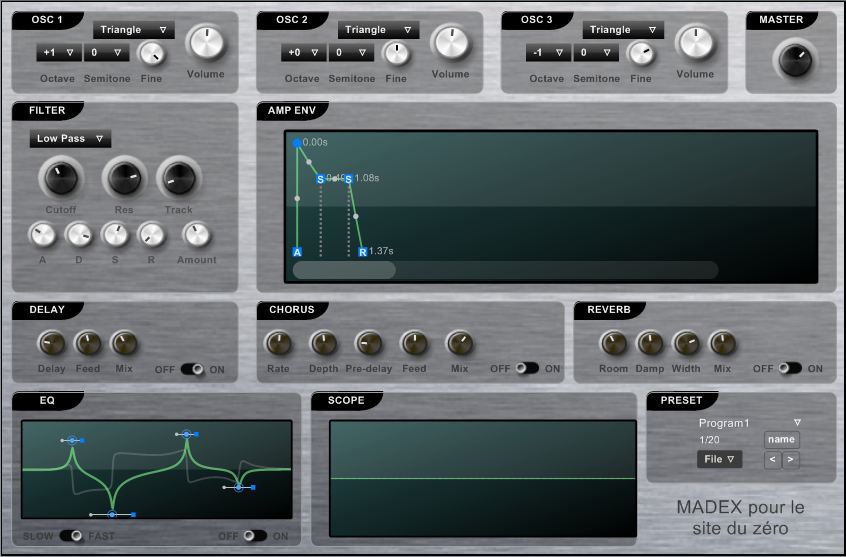Open the Program1 preset list
Viewport: 846px width, 557px height.
[750, 423]
